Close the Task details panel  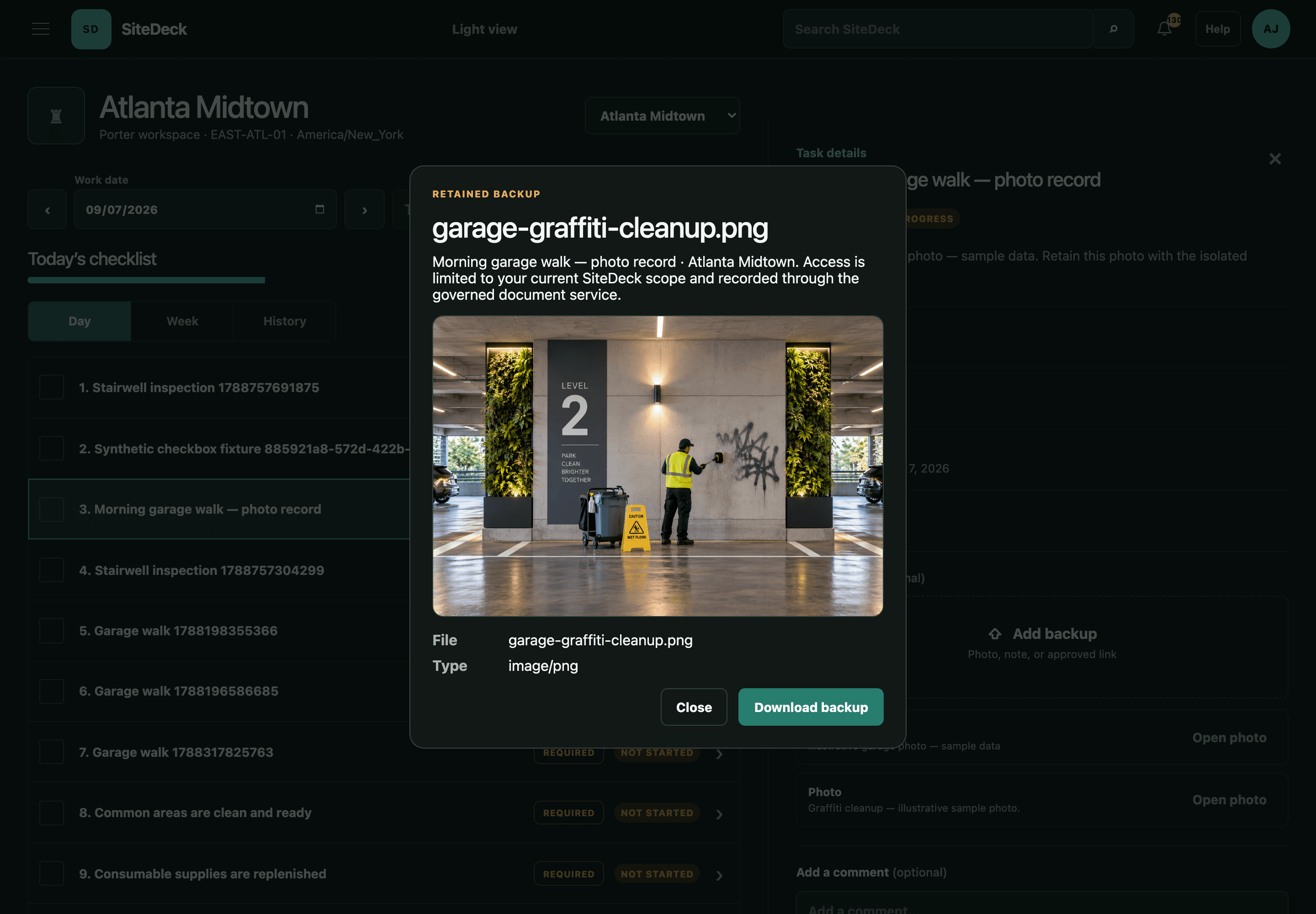click(1275, 159)
